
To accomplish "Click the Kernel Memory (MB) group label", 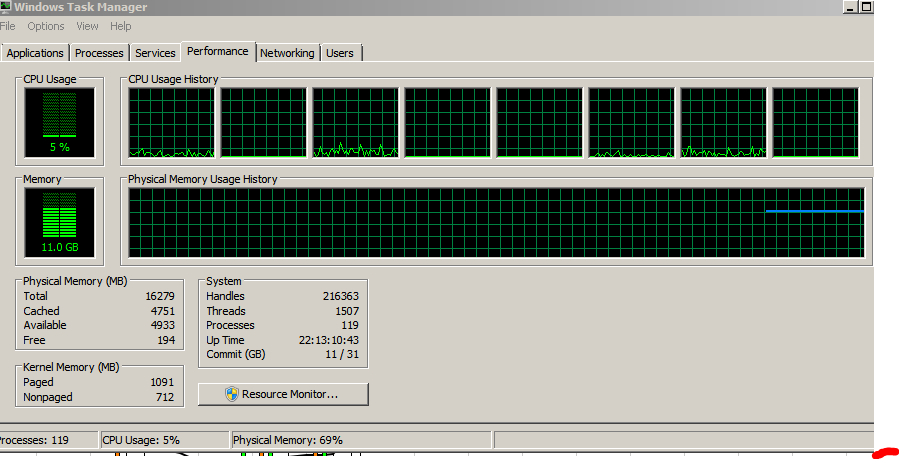I will pos(71,367).
